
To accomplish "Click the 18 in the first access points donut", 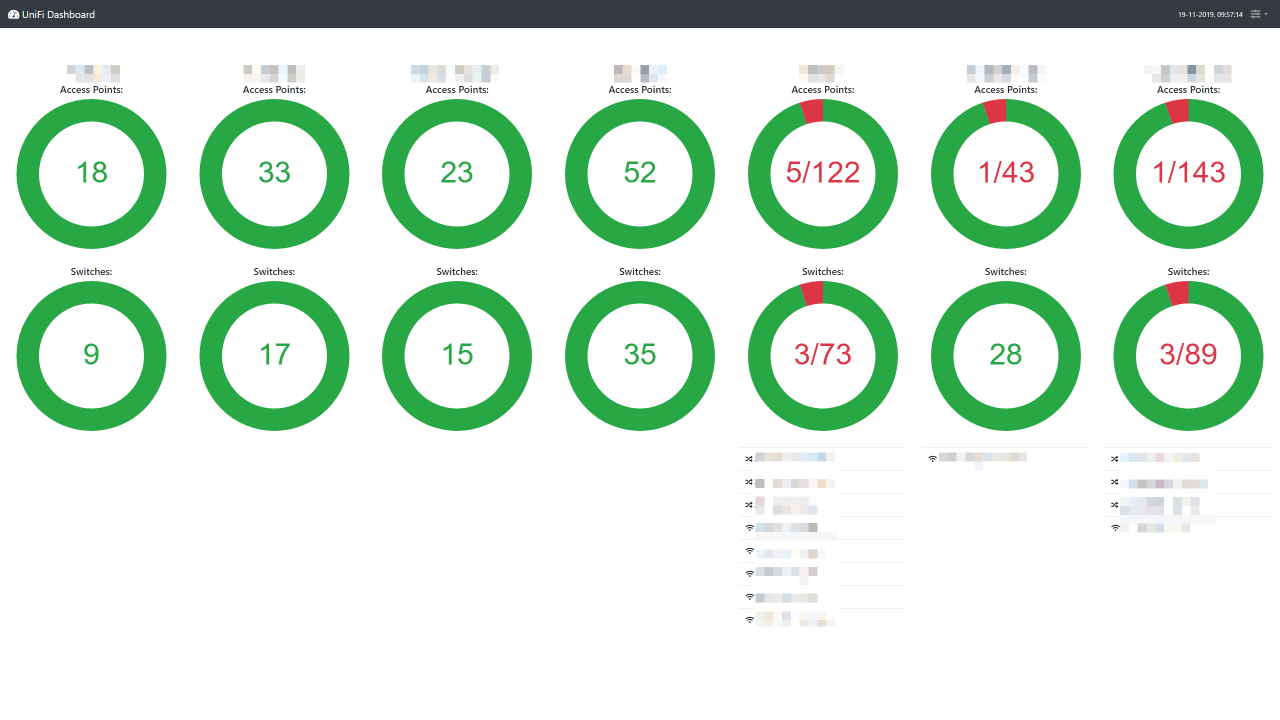I will 91,173.
